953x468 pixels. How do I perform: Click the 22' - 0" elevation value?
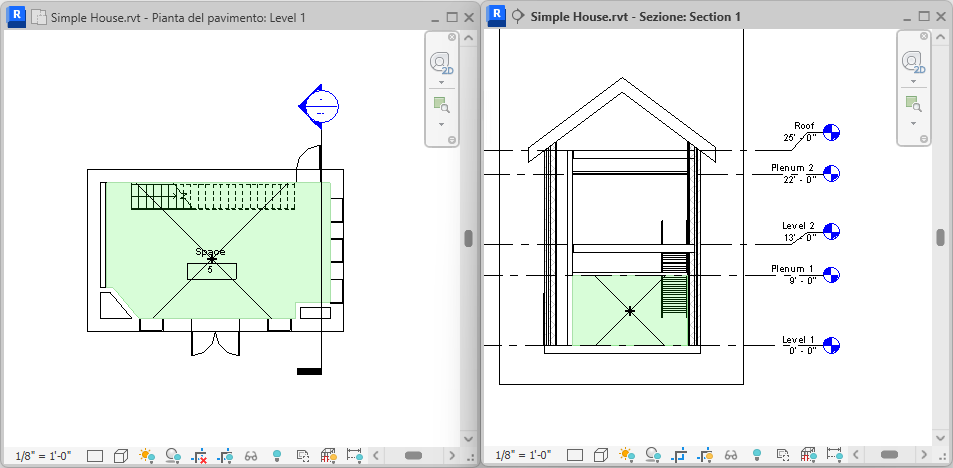click(798, 180)
